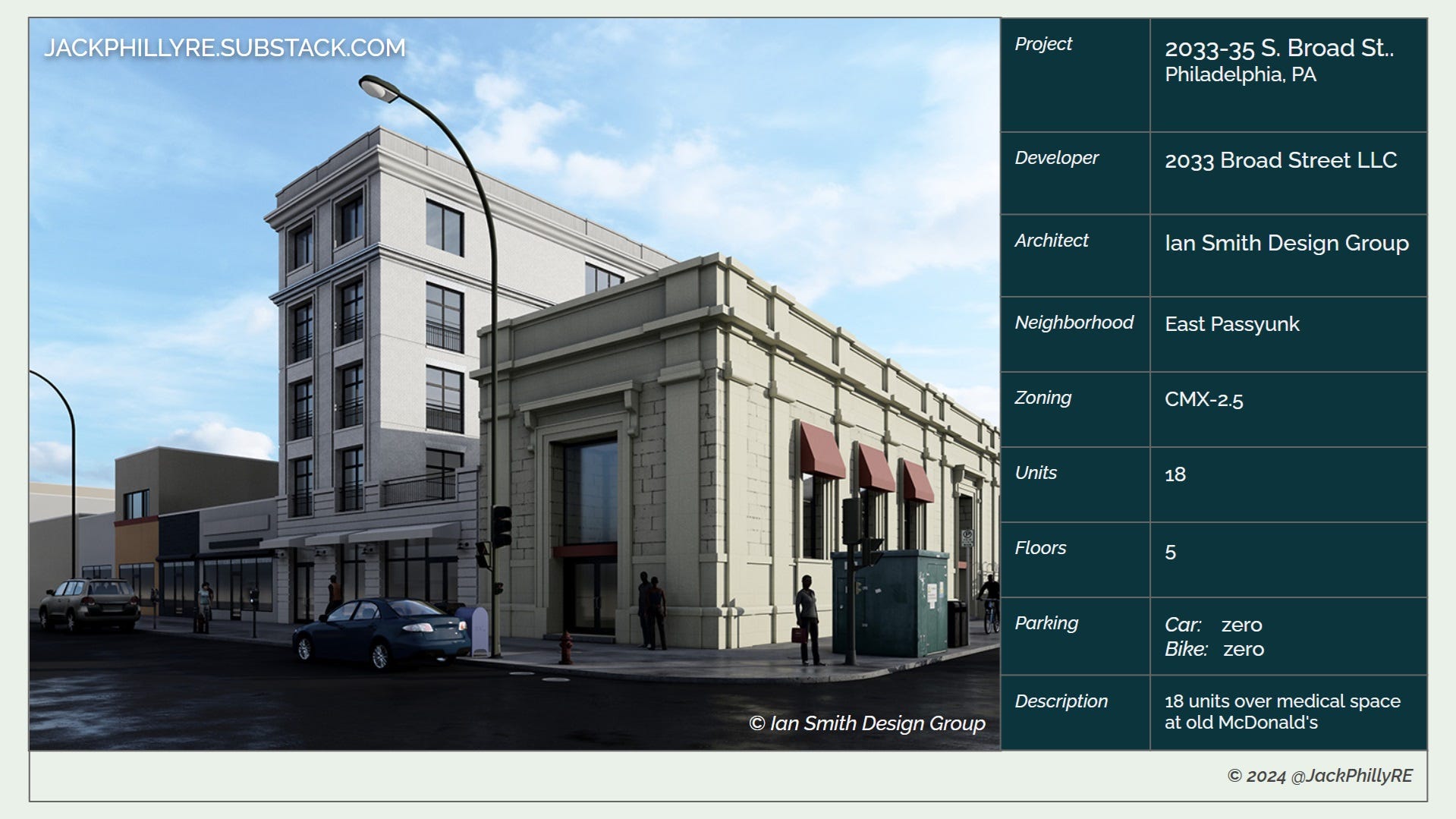Click the building rendering image

pyautogui.click(x=514, y=384)
